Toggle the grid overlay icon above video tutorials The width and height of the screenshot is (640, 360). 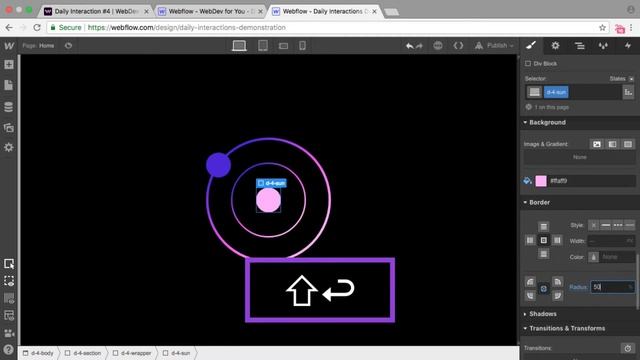pyautogui.click(x=9, y=315)
